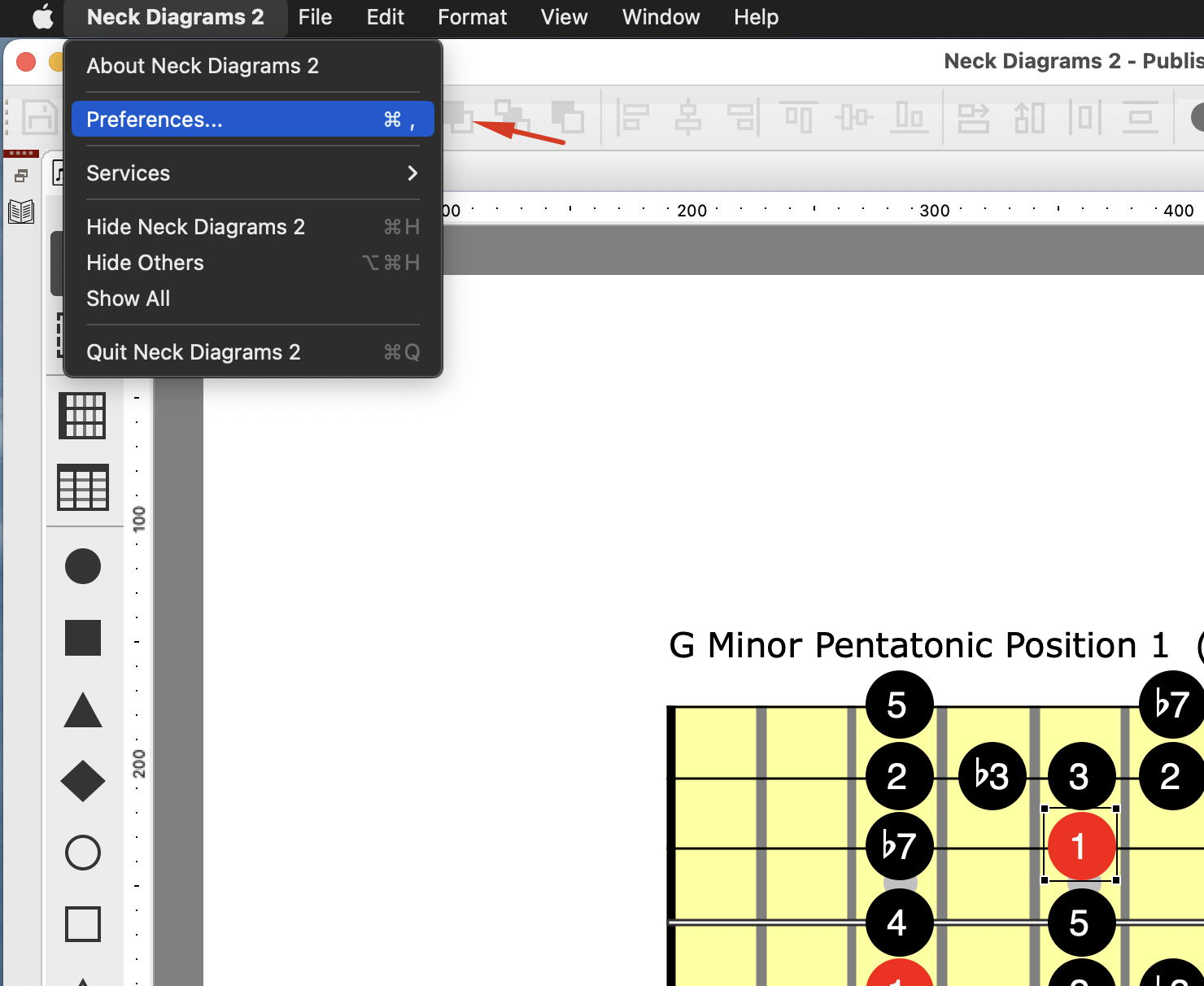Select the b7 marker under the left 2

point(899,845)
